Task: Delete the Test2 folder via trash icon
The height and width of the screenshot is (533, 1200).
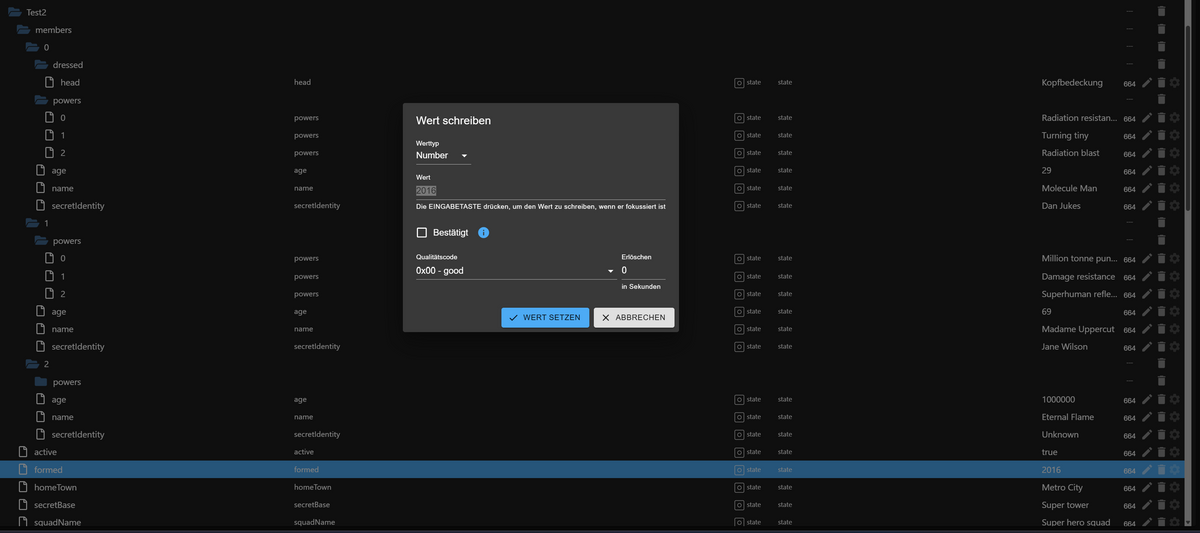Action: point(1161,11)
